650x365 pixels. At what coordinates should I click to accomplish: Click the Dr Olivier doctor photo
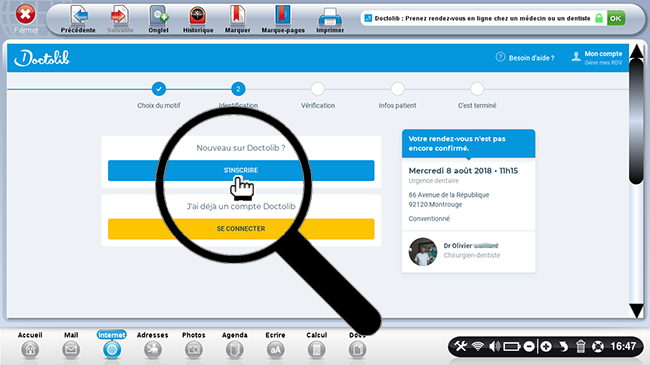click(x=422, y=251)
